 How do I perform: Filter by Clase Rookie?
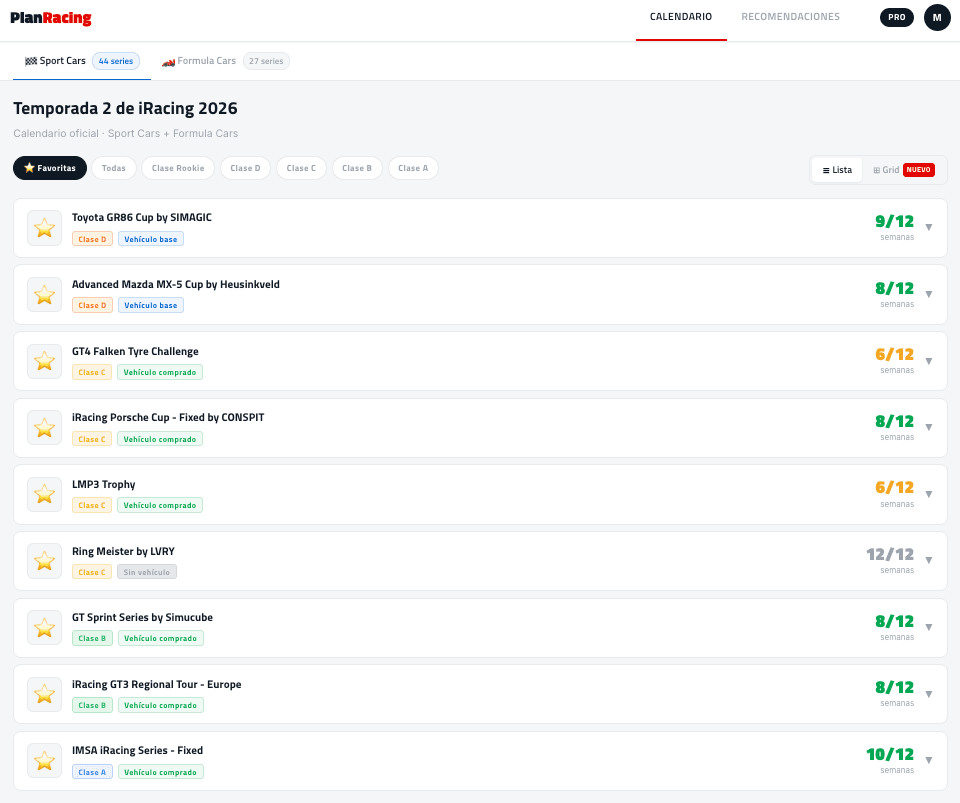click(178, 168)
